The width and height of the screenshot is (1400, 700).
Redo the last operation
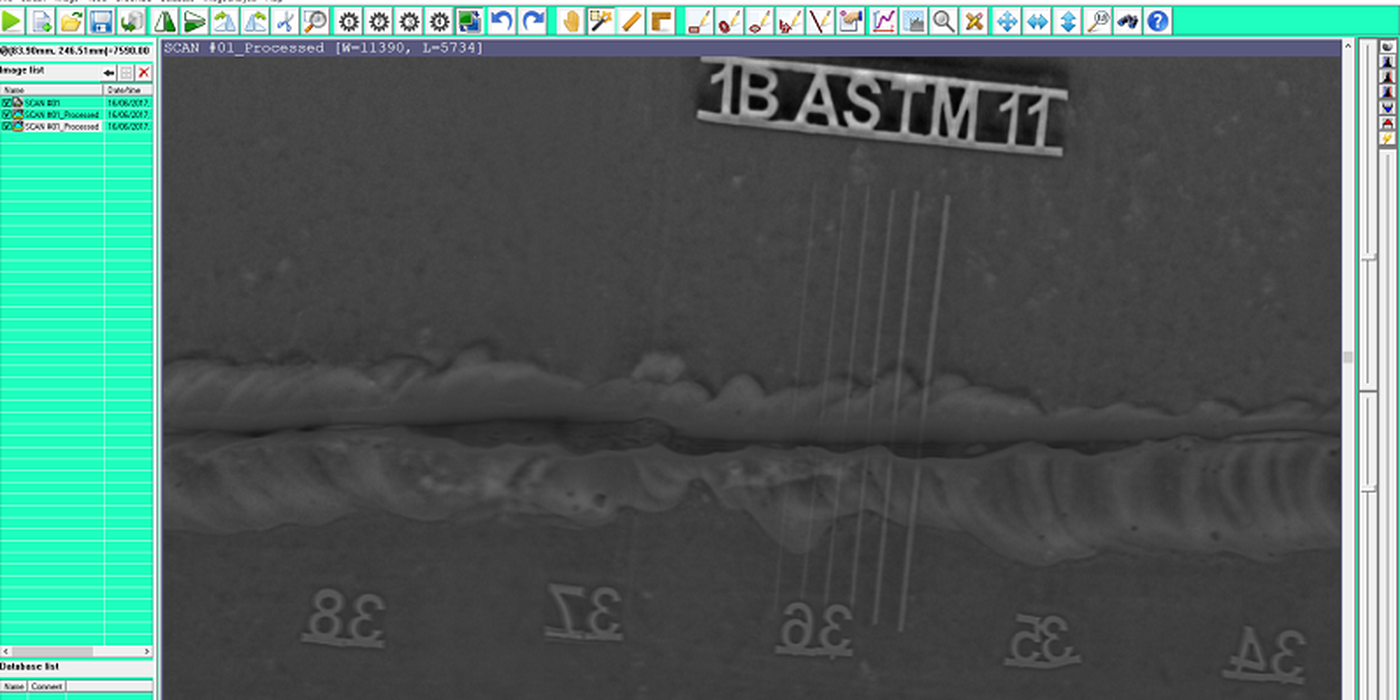(x=534, y=20)
